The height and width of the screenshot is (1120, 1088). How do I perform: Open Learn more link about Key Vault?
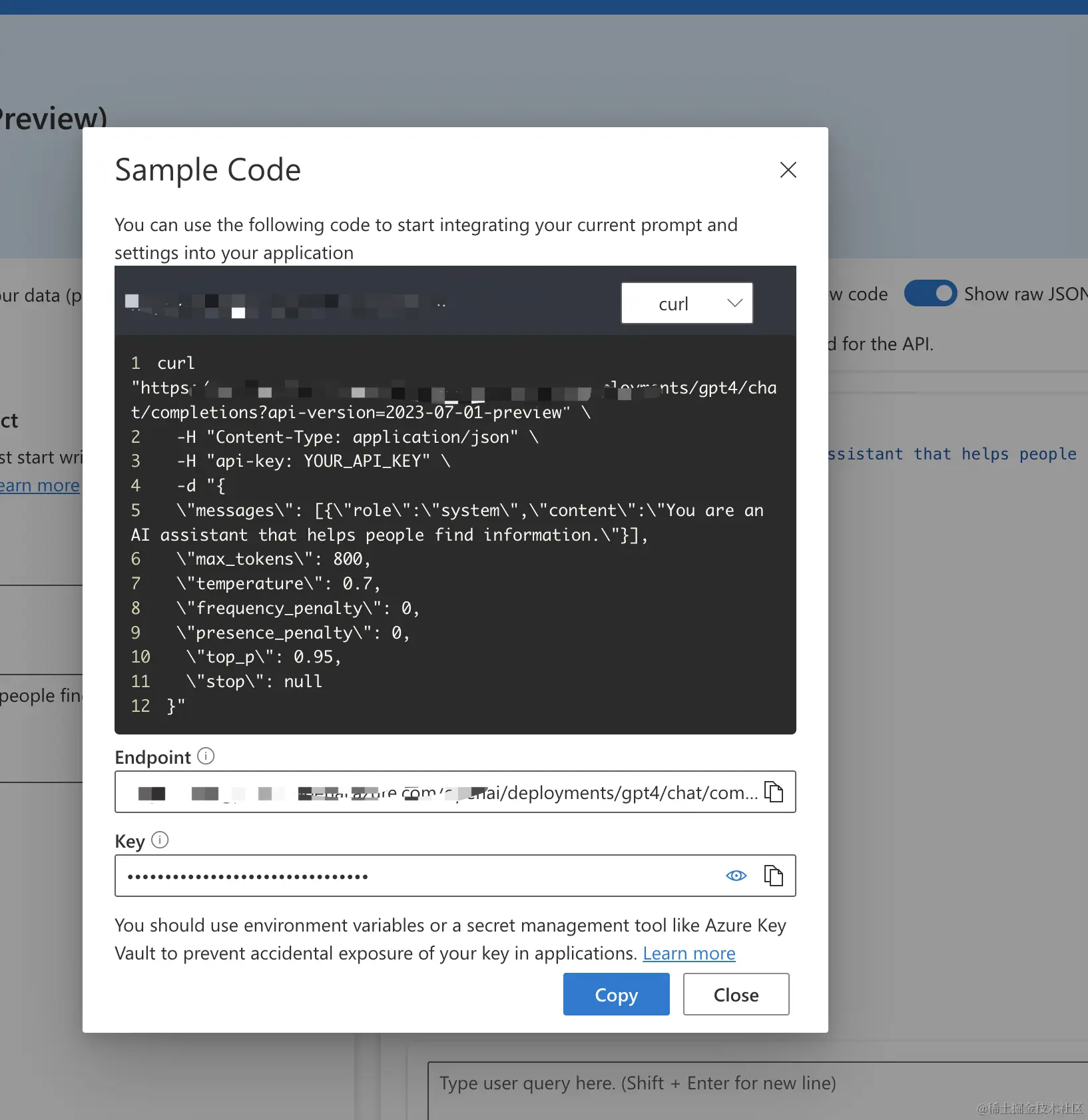pyautogui.click(x=688, y=954)
